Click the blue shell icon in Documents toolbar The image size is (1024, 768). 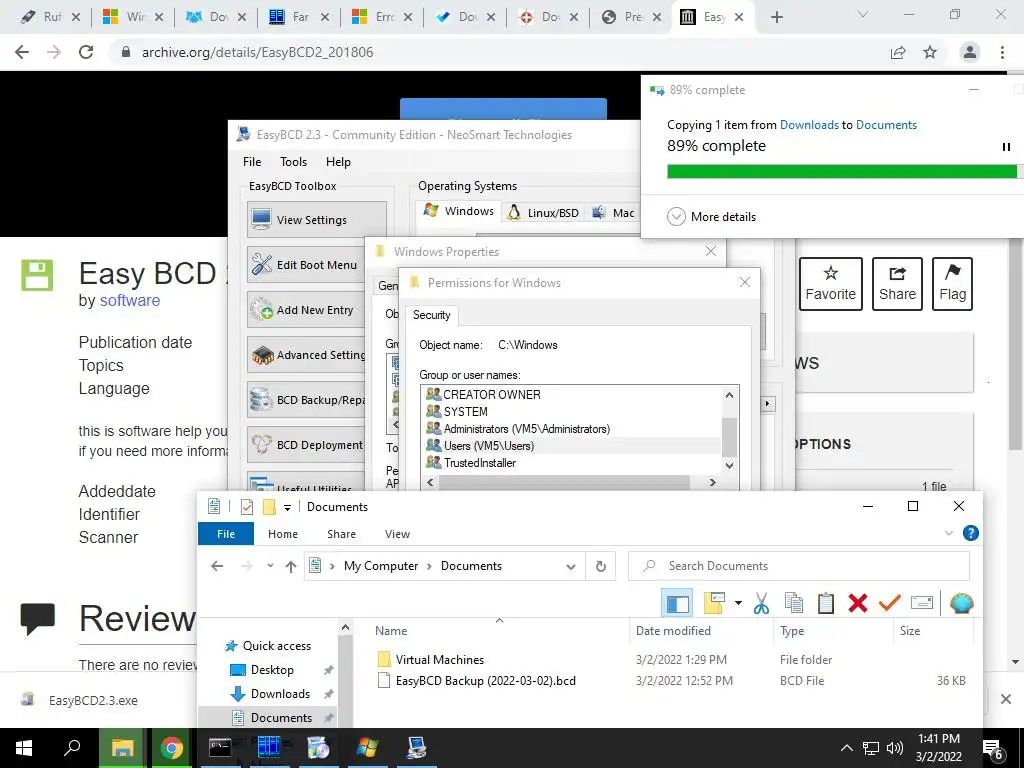click(961, 603)
